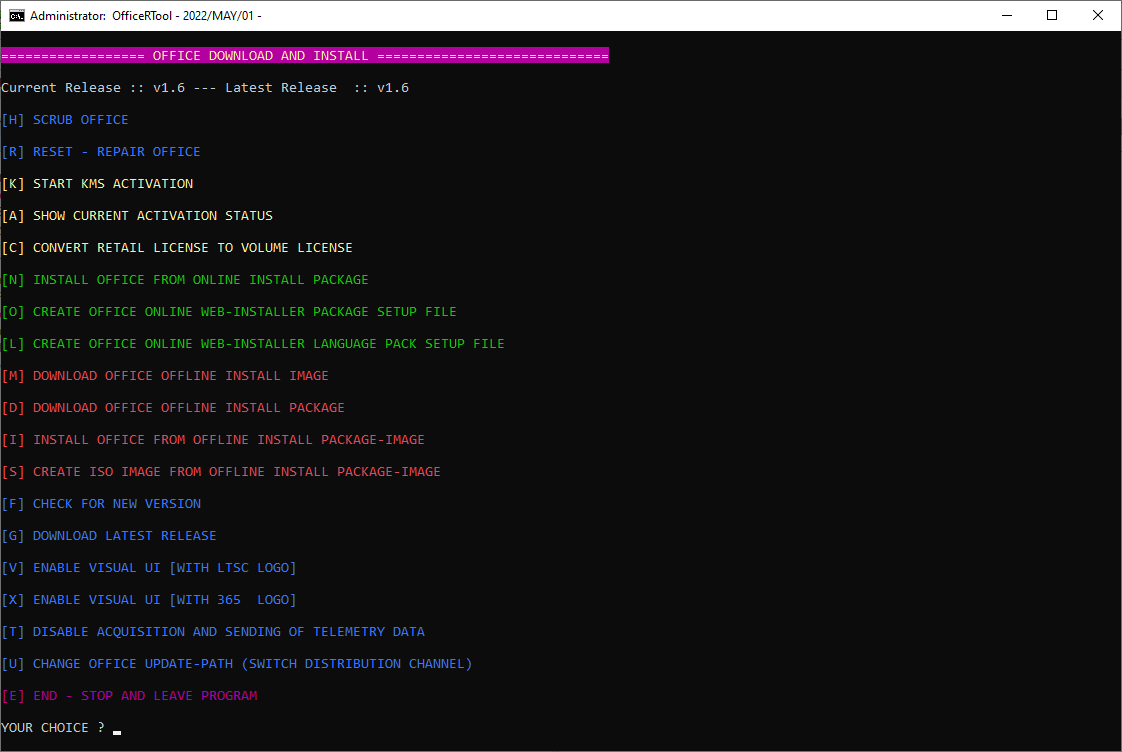Click [M] DOWNLOAD OFFICE OFFLINE INSTALL IMAGE

165,376
